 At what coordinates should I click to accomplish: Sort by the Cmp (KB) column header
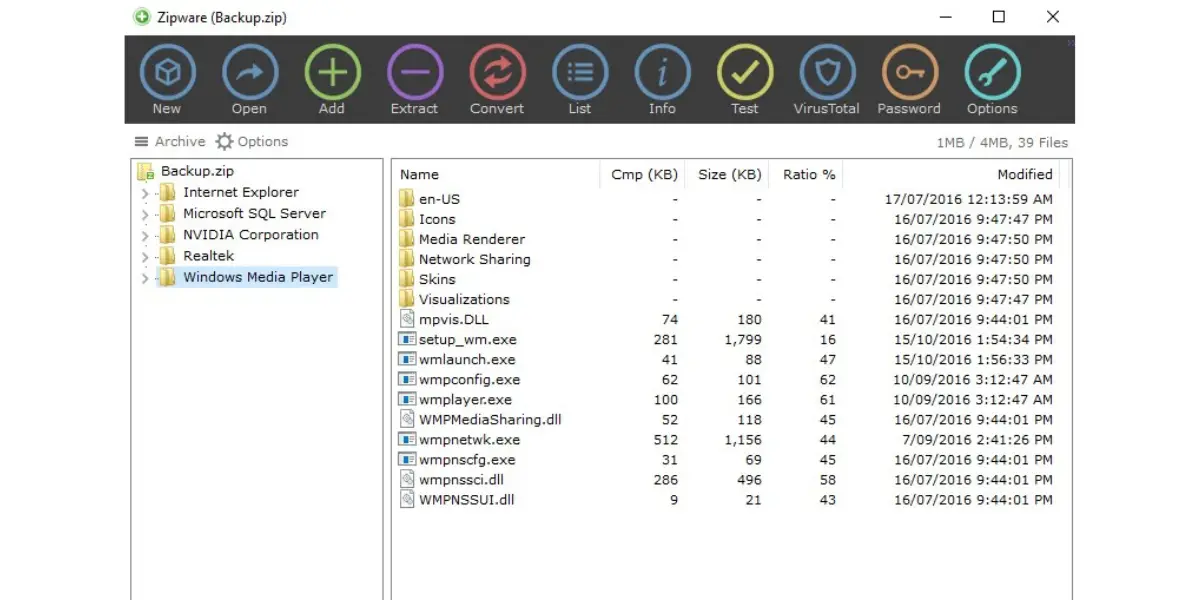(644, 174)
